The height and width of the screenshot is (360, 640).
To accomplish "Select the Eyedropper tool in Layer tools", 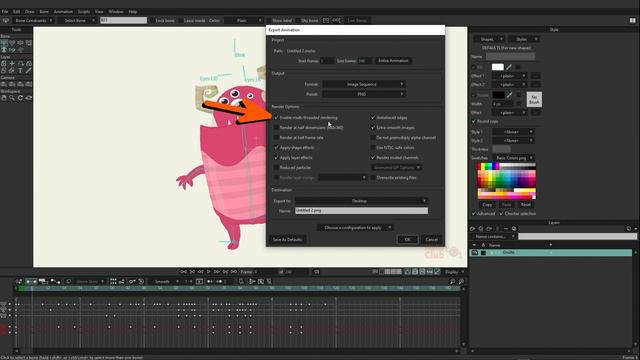I will tap(29, 71).
